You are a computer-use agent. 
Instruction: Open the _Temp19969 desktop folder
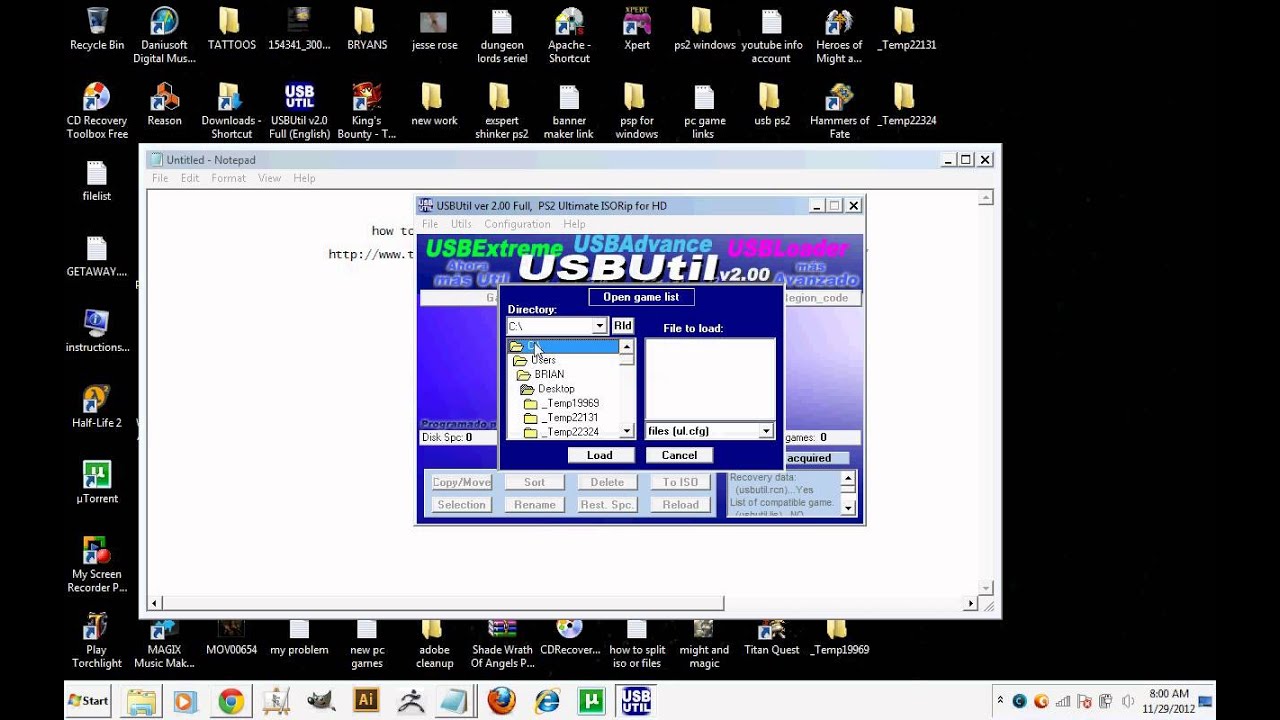840,635
